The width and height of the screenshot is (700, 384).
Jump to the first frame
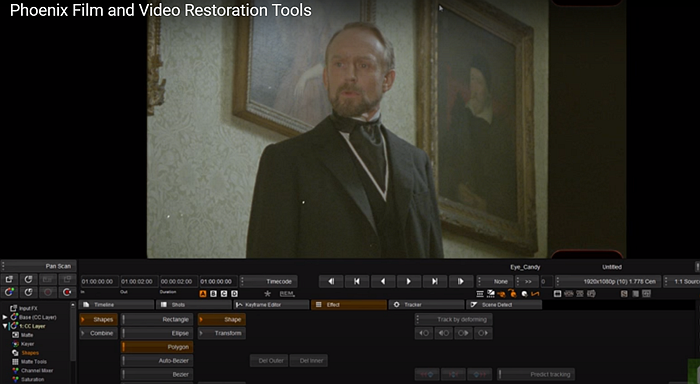[357, 281]
